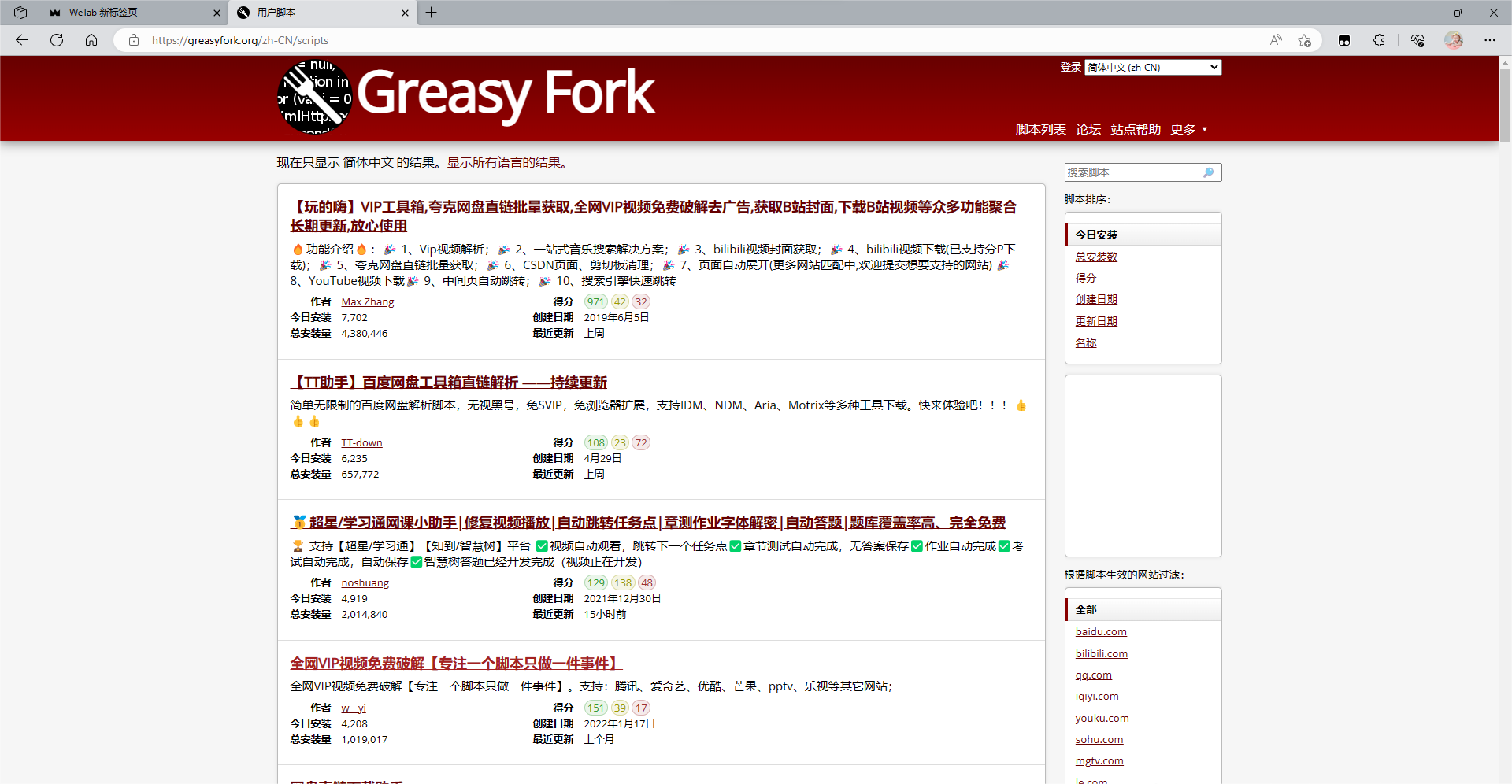Filter scripts by youku.com

[1102, 719]
